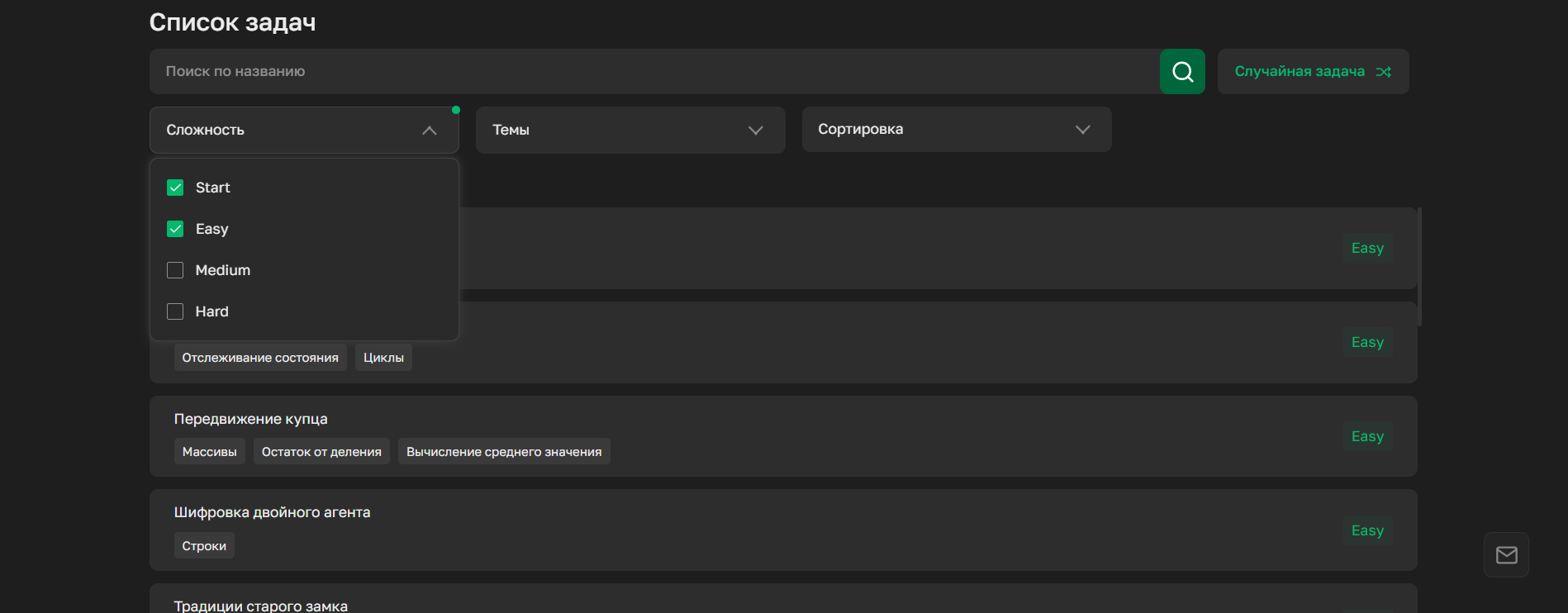Click the Start label in difficulty list
Image resolution: width=1568 pixels, height=613 pixels.
(212, 188)
